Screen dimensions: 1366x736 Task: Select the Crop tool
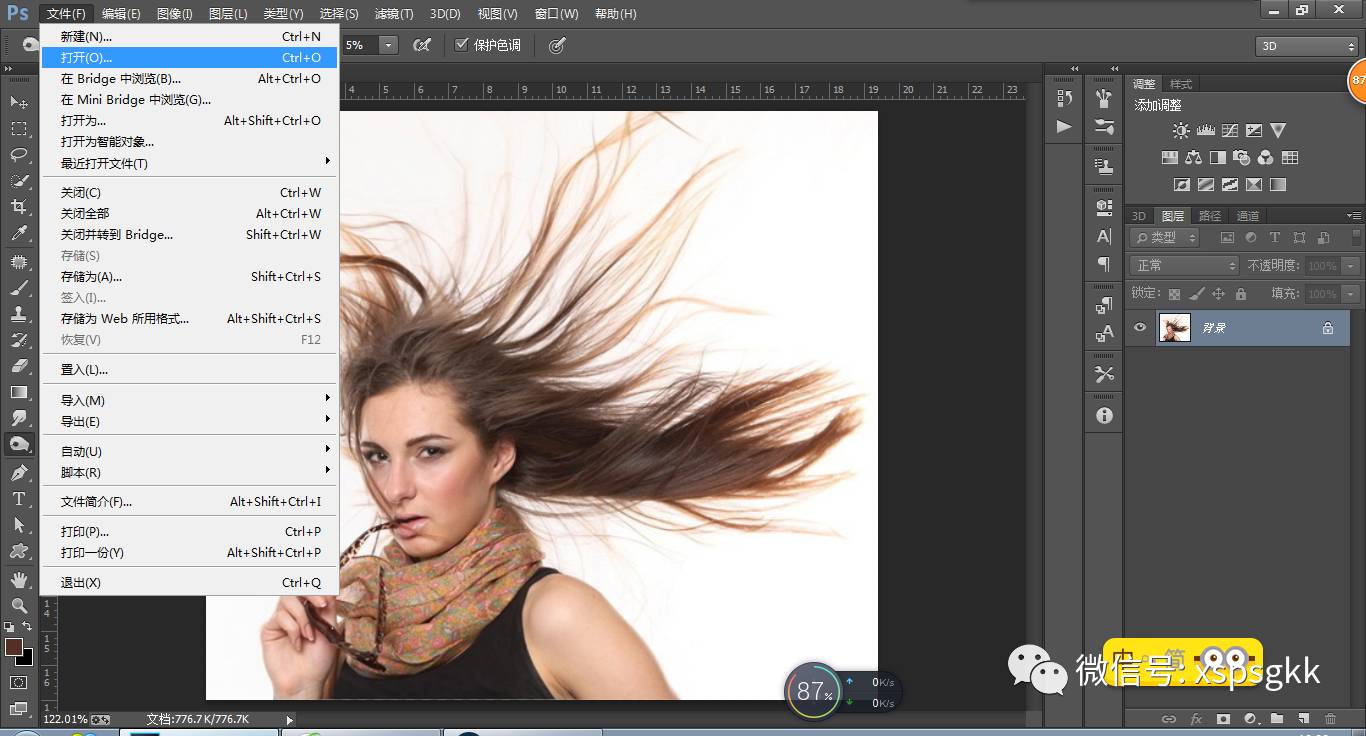(x=19, y=207)
